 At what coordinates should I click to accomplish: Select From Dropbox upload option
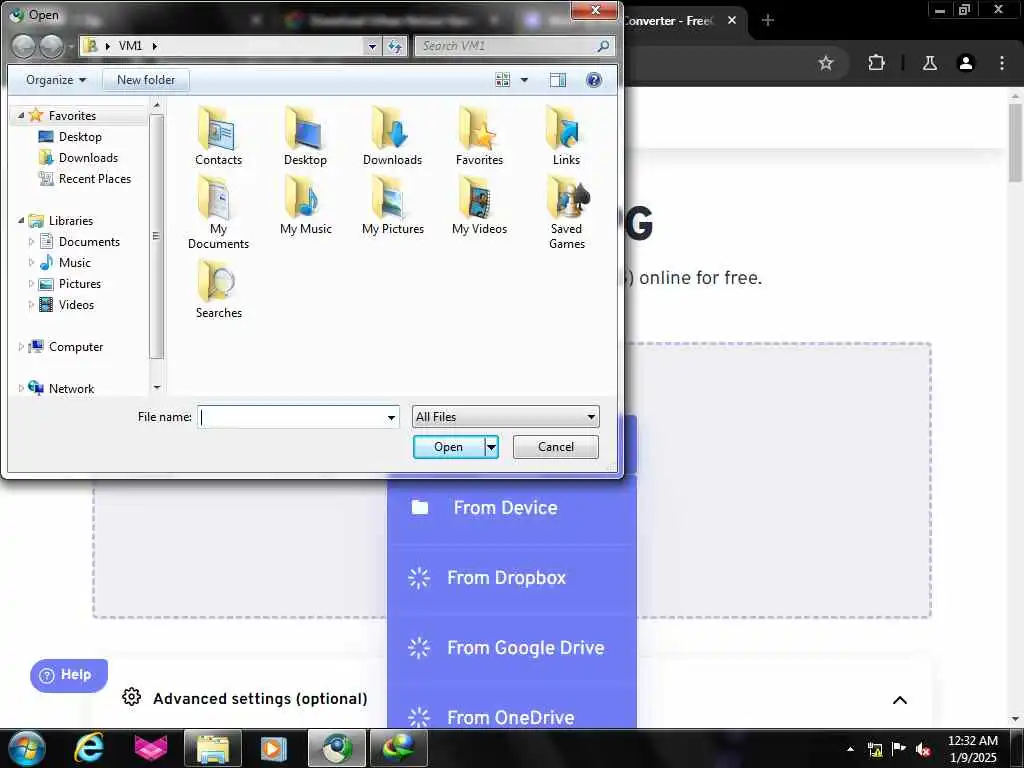pyautogui.click(x=511, y=578)
